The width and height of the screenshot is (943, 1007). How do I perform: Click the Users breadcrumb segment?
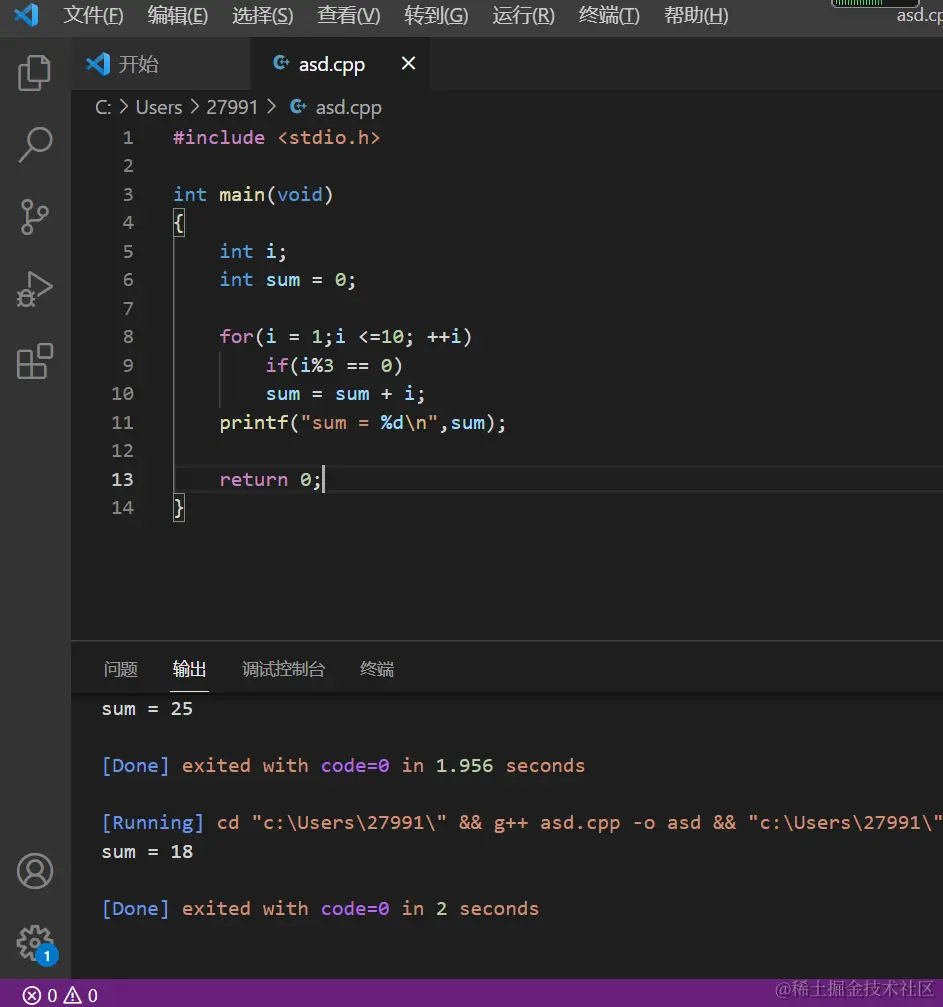[x=159, y=107]
